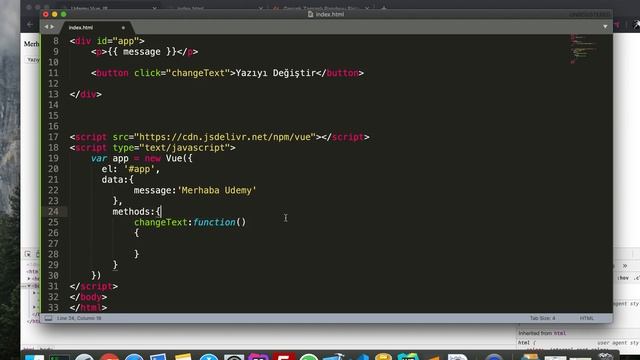This screenshot has width=640, height=360.
Task: Click 'changeText:function()' on line 25
Action: coord(190,222)
